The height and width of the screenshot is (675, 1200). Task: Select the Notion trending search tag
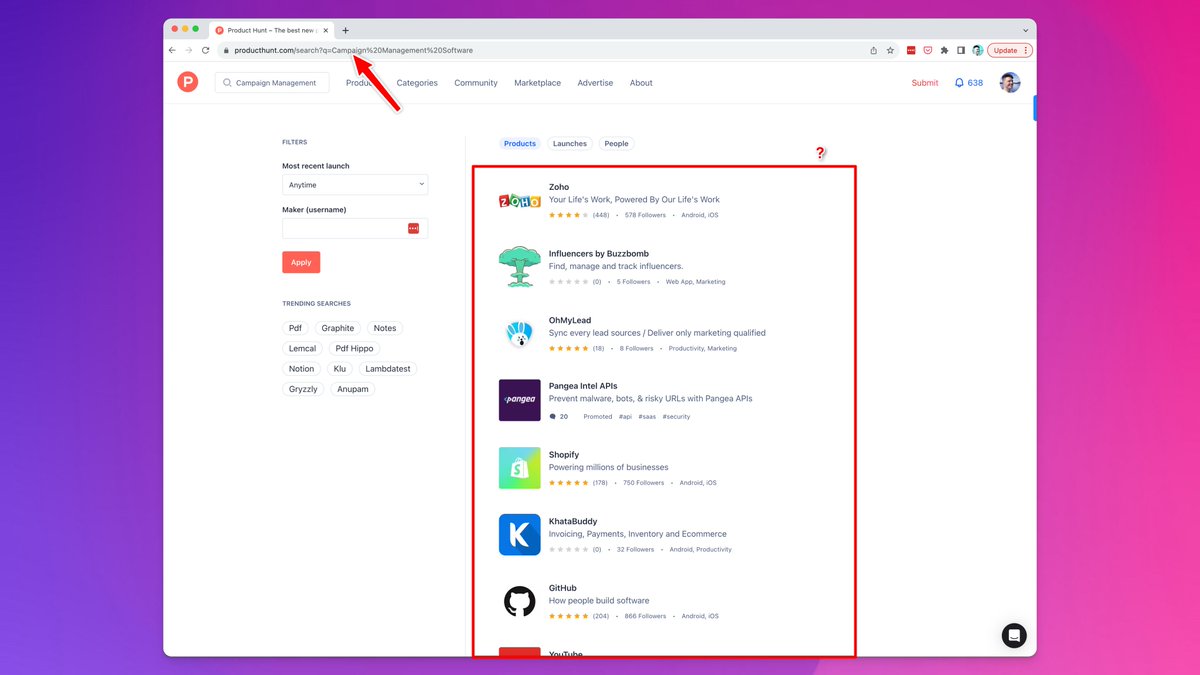[x=301, y=369]
